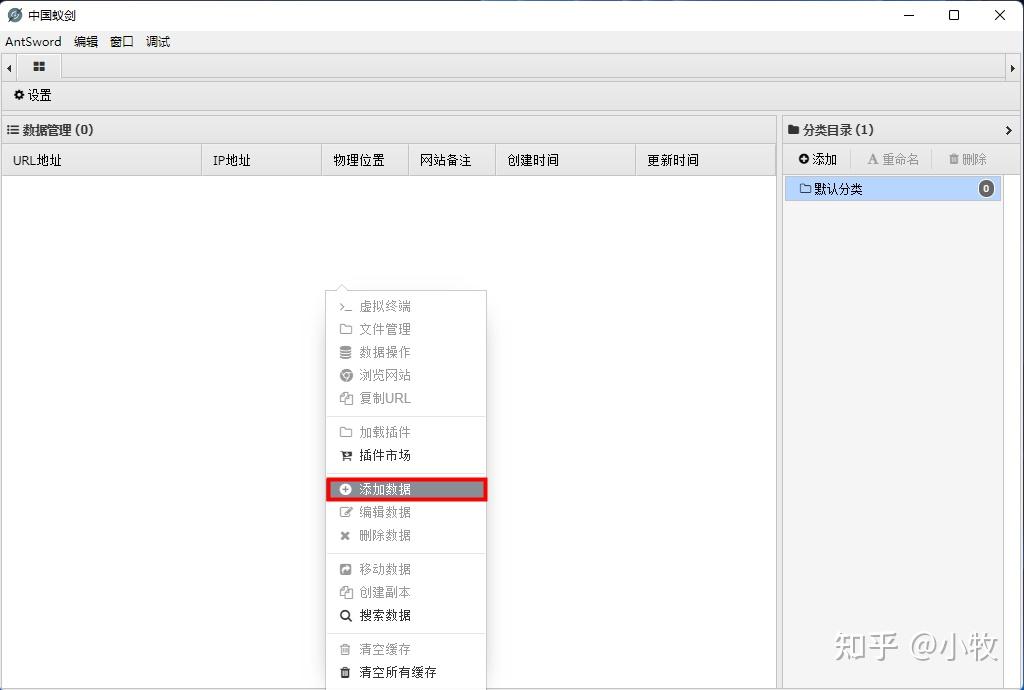Open 数据操作 in the context menu
The image size is (1024, 690).
click(x=383, y=352)
